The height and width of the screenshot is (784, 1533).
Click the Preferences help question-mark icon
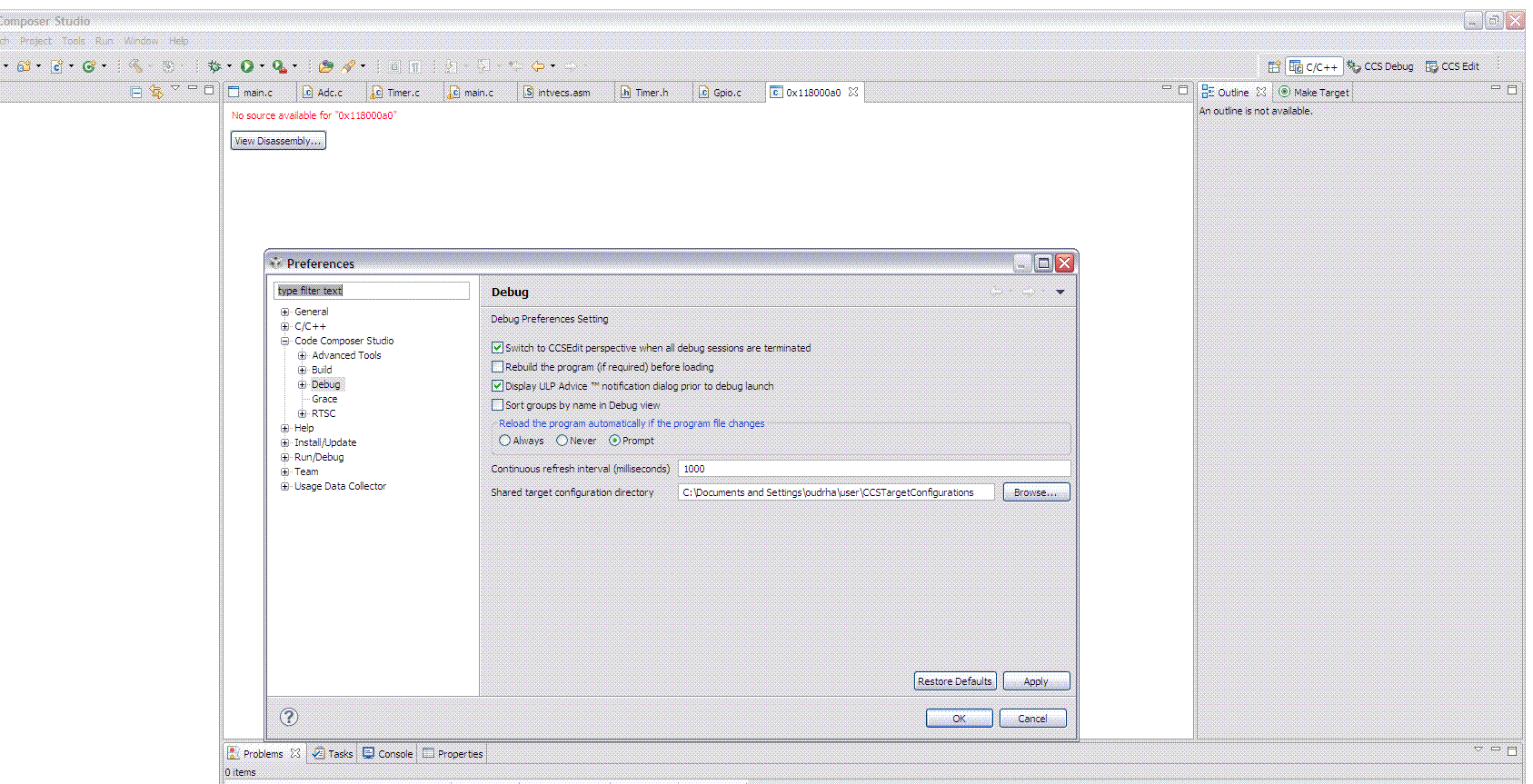(289, 717)
